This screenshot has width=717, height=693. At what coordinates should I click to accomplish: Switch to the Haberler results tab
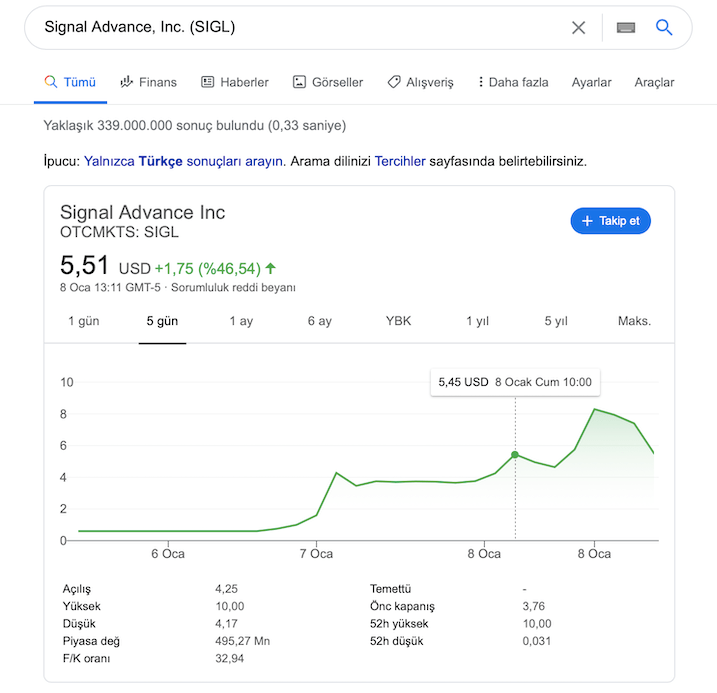tap(235, 82)
